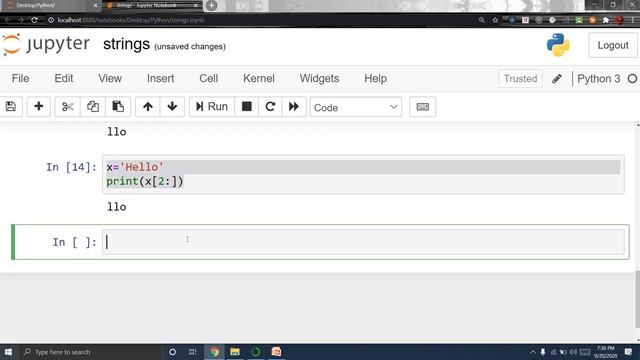This screenshot has height=360, width=640.
Task: Open browser zoom magnifier icon
Action: click(x=482, y=20)
